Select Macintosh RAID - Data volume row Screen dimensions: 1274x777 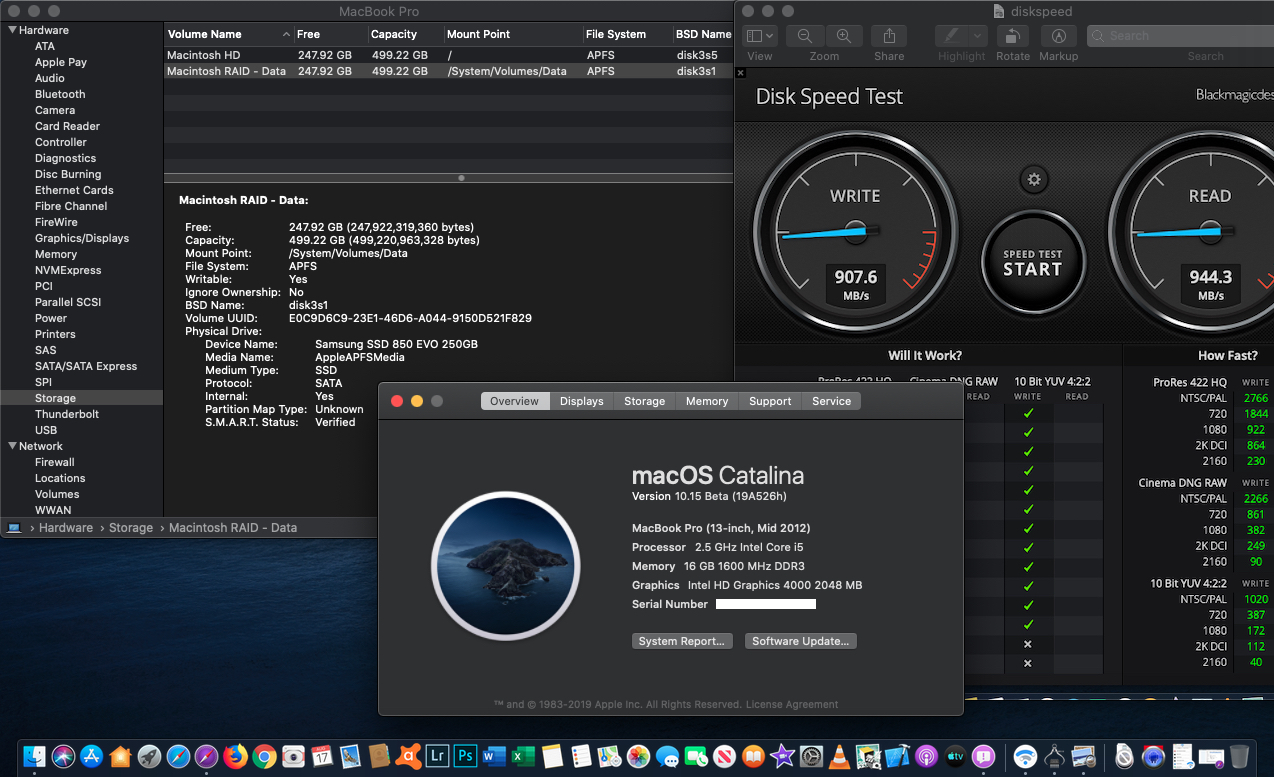point(449,71)
